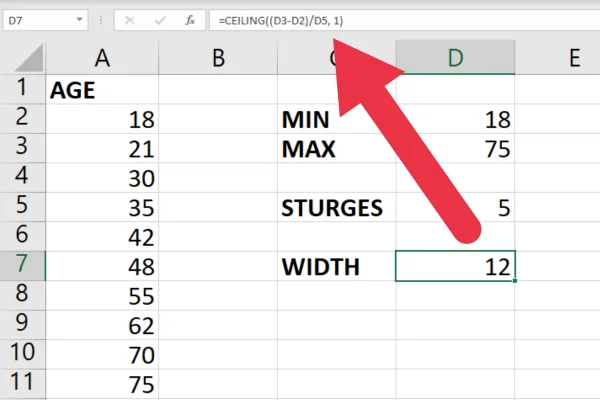Screen dimensions: 600x400
Task: Select row 4 header
Action: (22, 177)
